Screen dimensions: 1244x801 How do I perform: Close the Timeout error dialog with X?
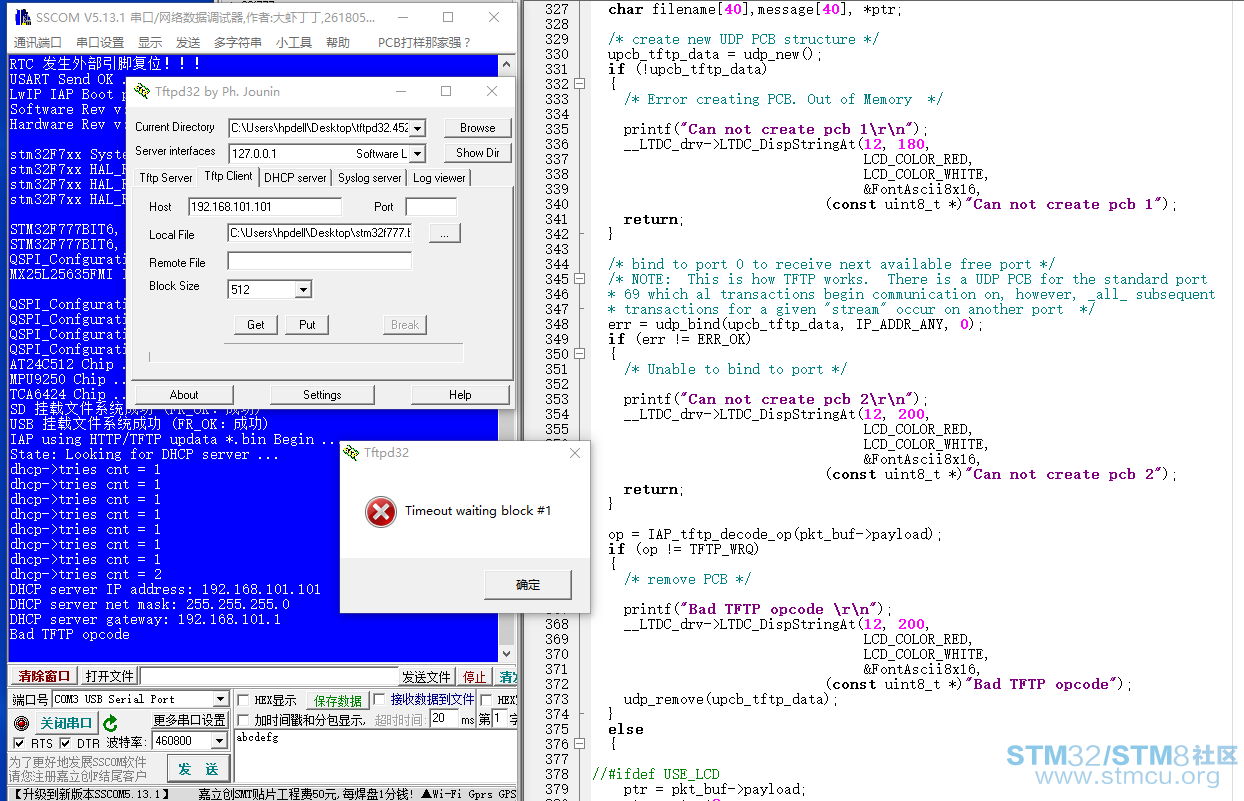pos(575,453)
